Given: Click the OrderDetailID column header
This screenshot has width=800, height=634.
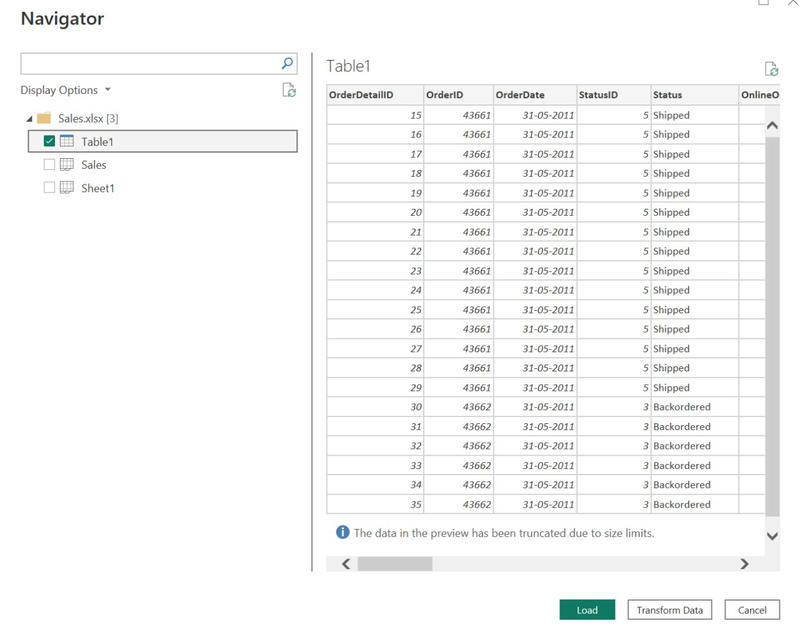Looking at the screenshot, I should [375, 95].
